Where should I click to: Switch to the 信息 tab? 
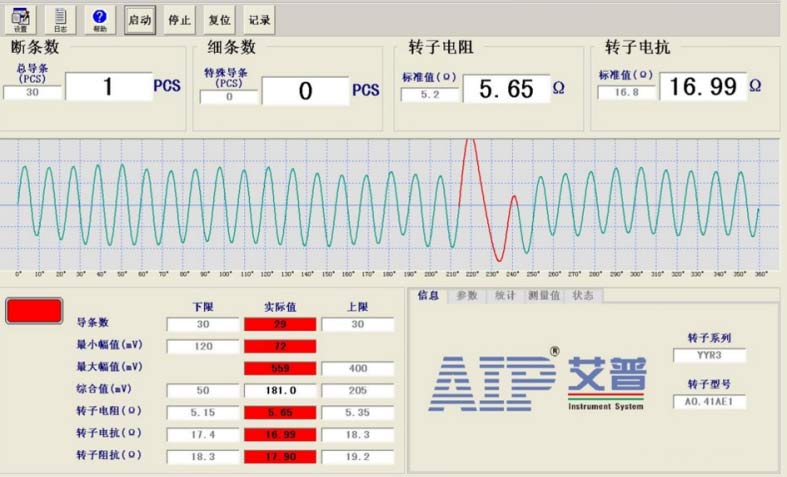coord(427,295)
